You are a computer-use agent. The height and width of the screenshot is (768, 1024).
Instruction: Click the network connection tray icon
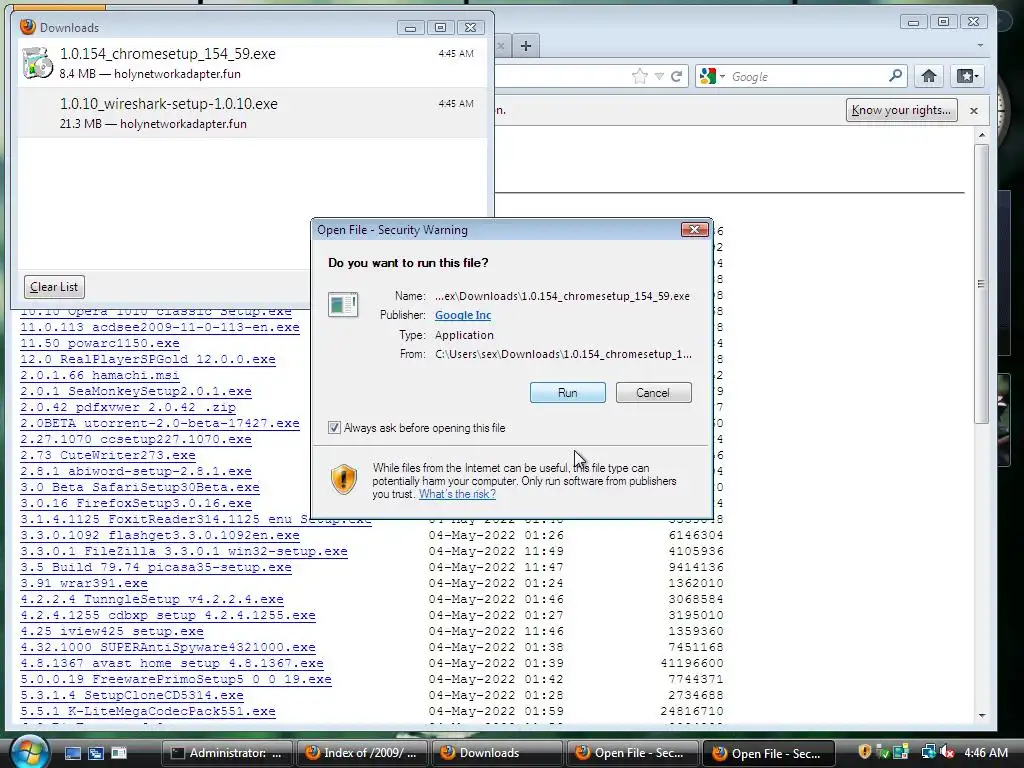pyautogui.click(x=928, y=752)
